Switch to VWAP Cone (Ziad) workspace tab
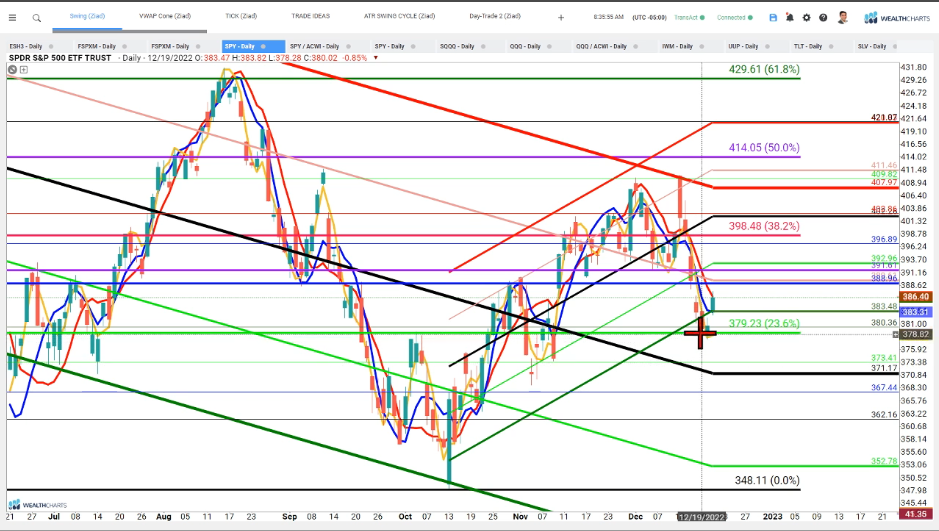The image size is (939, 531). tap(165, 16)
